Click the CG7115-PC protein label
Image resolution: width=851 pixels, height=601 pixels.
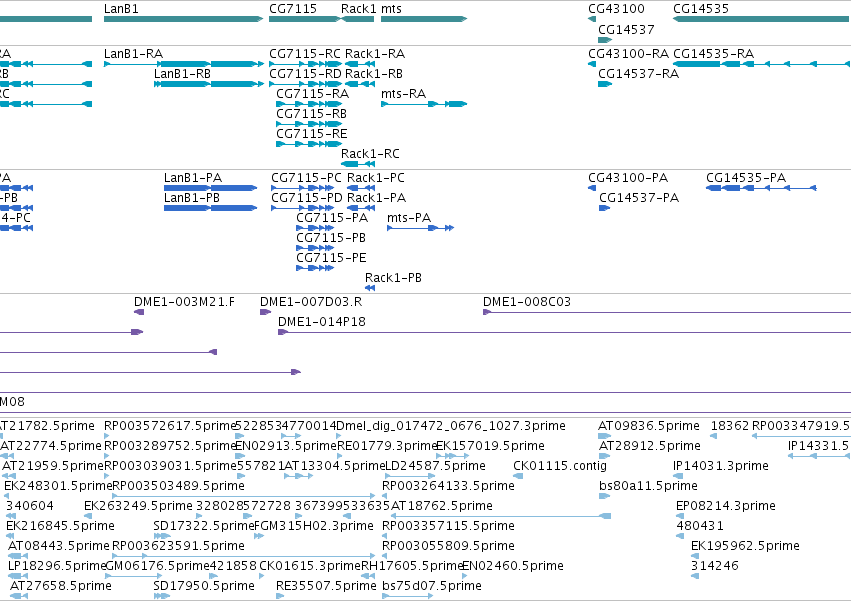point(307,178)
